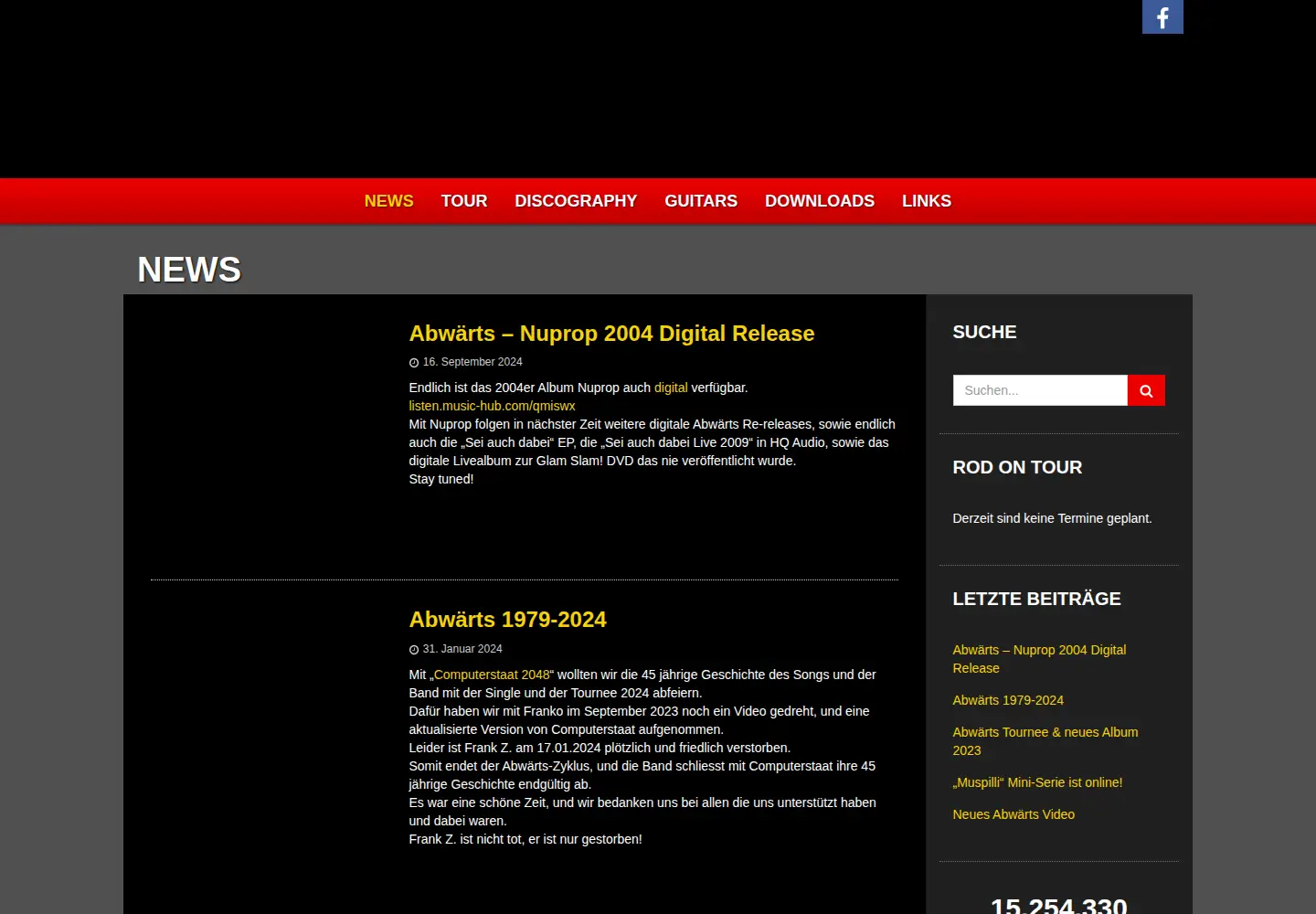Open „Muspilli“ Mini-Serie ist online! link
The image size is (1316, 914).
(1037, 782)
